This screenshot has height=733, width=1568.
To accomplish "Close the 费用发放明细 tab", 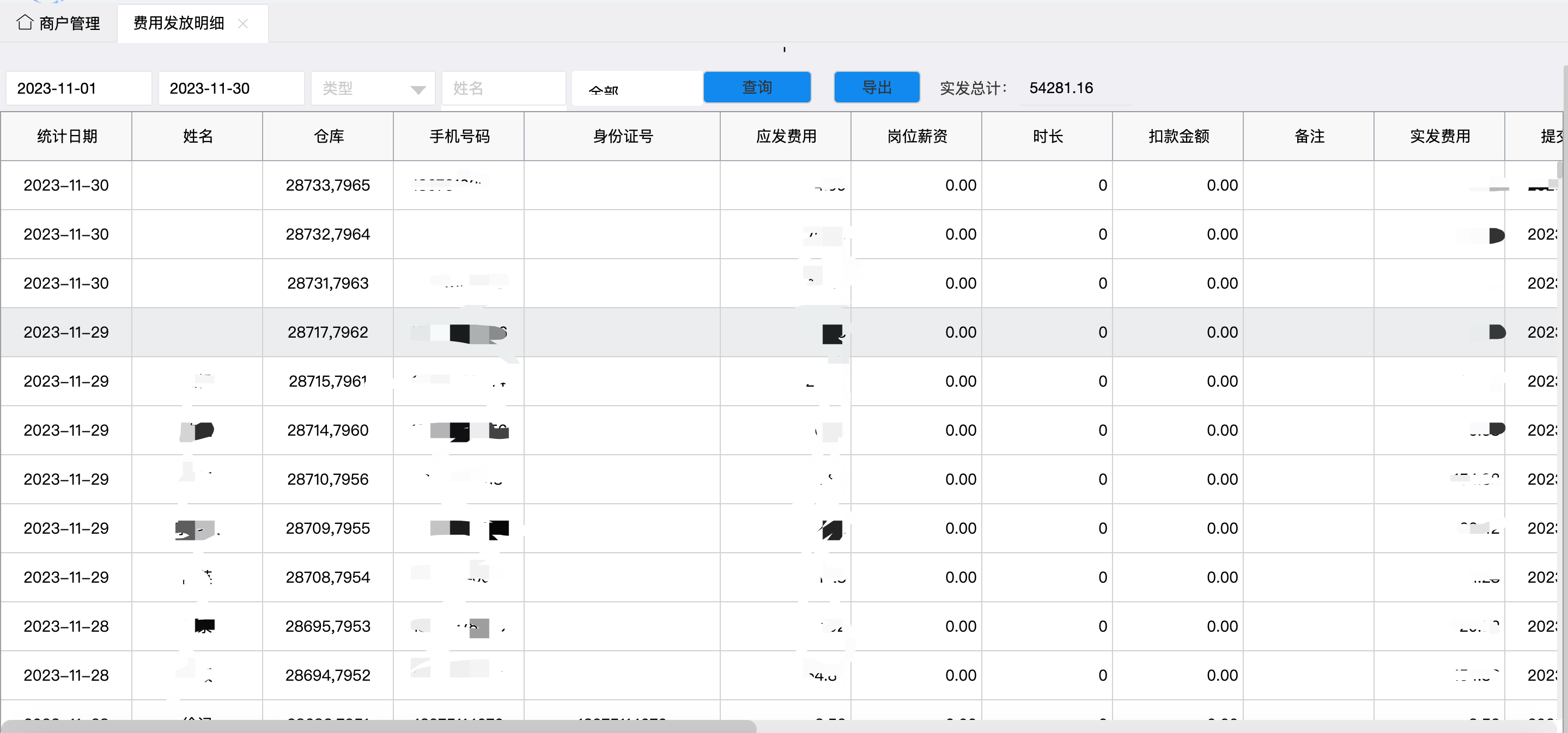I will [x=243, y=23].
